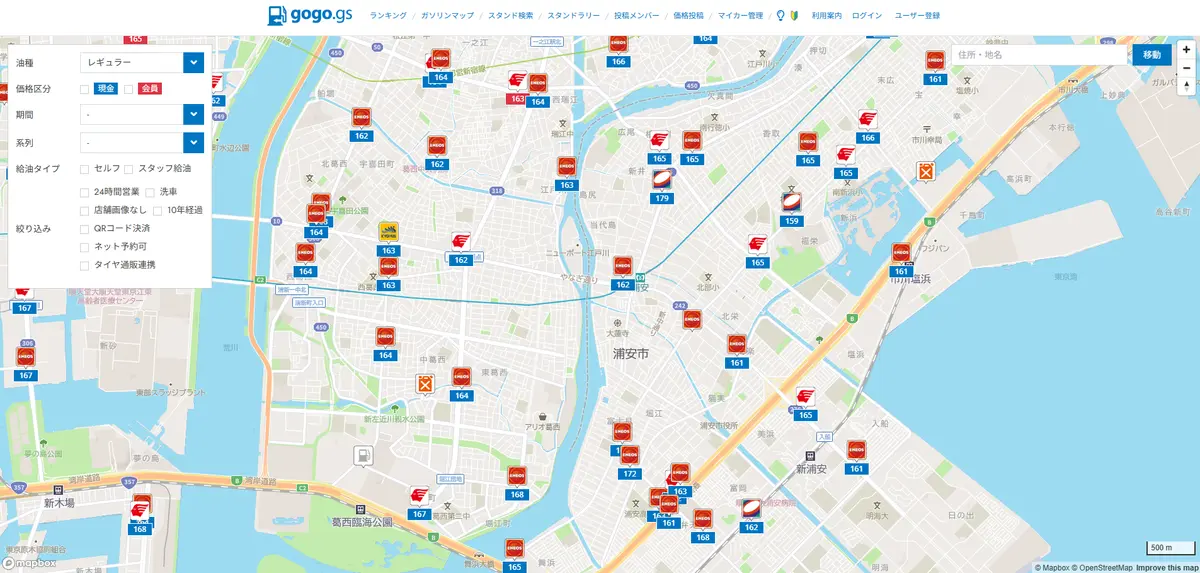Open the 164 station marker near 東葛西

click(x=461, y=383)
